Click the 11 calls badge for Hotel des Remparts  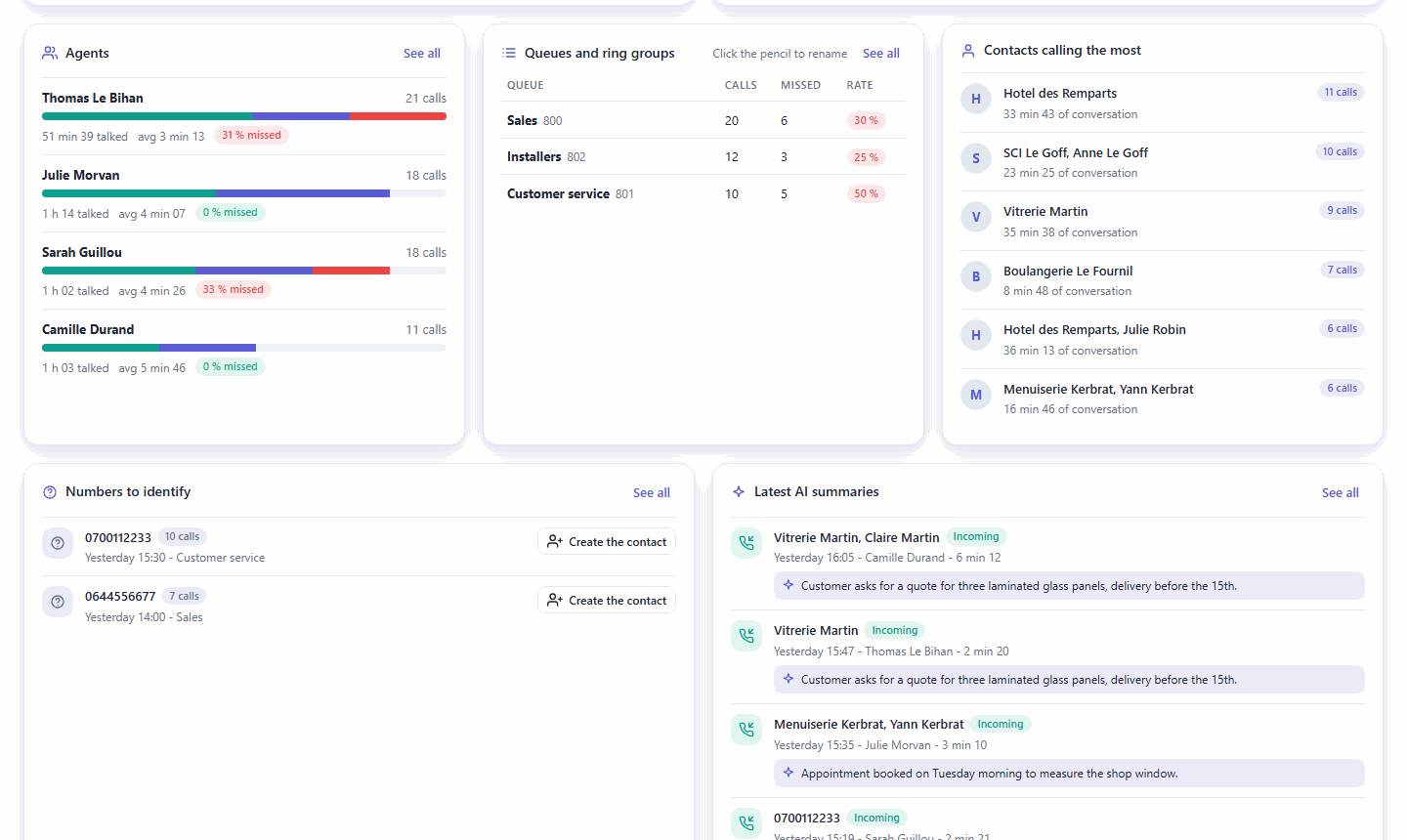1341,92
